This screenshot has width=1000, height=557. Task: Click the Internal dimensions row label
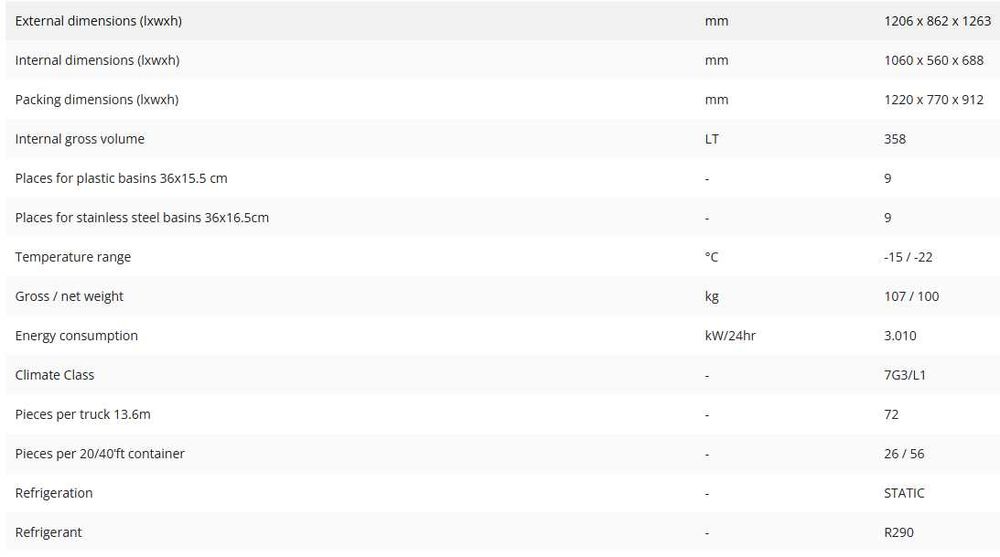pyautogui.click(x=97, y=60)
